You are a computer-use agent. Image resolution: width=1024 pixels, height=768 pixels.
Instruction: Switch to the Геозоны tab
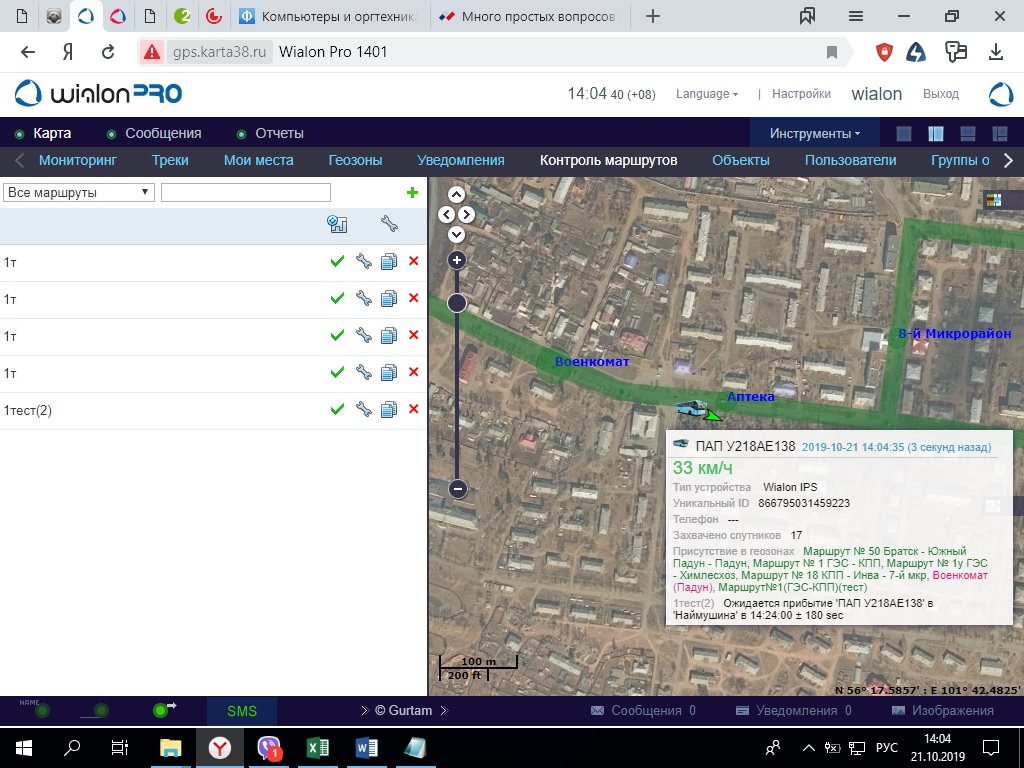[355, 160]
